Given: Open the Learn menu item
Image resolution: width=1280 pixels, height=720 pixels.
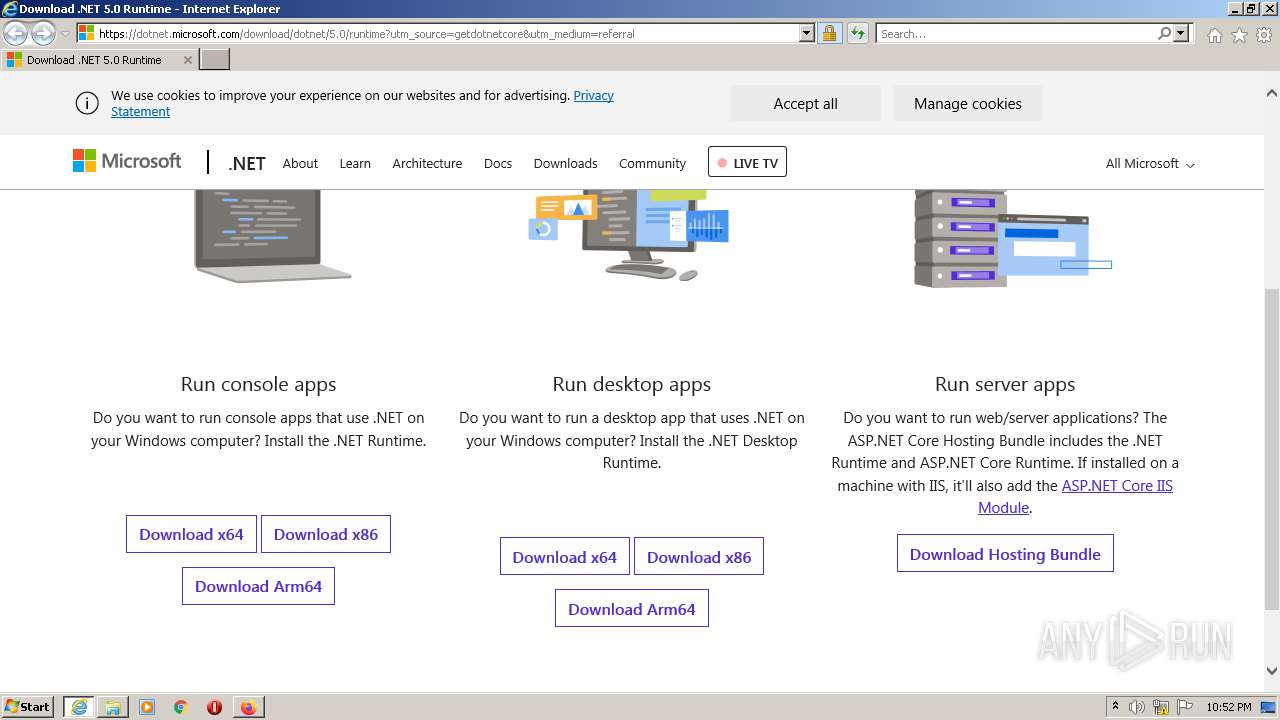Looking at the screenshot, I should (355, 163).
